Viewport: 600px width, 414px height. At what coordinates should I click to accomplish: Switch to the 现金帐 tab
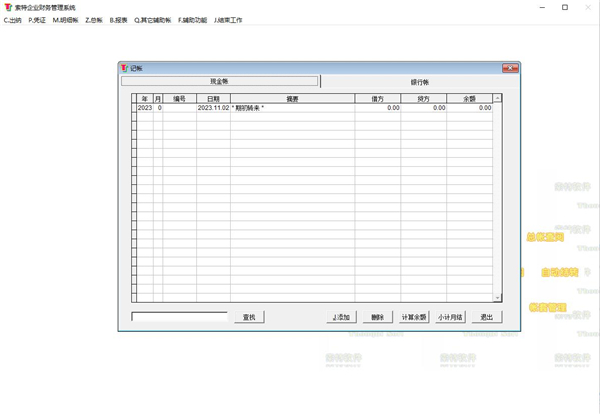220,81
